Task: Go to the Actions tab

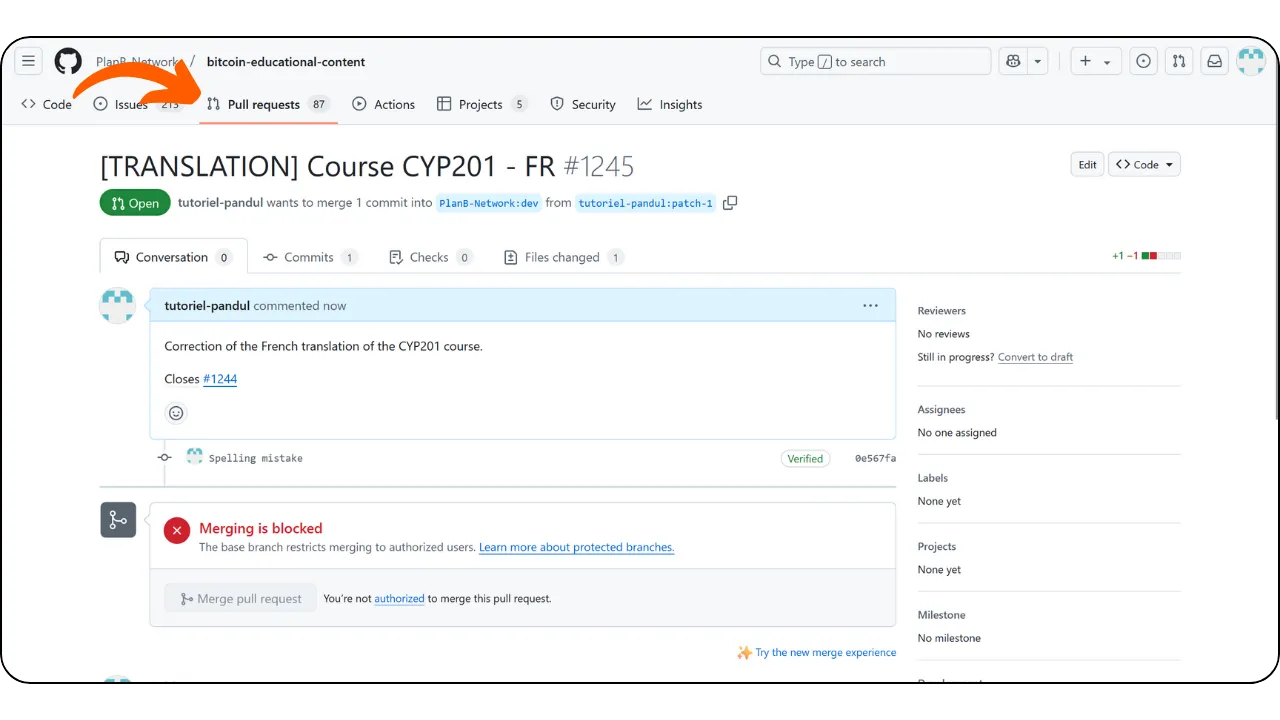Action: (384, 104)
